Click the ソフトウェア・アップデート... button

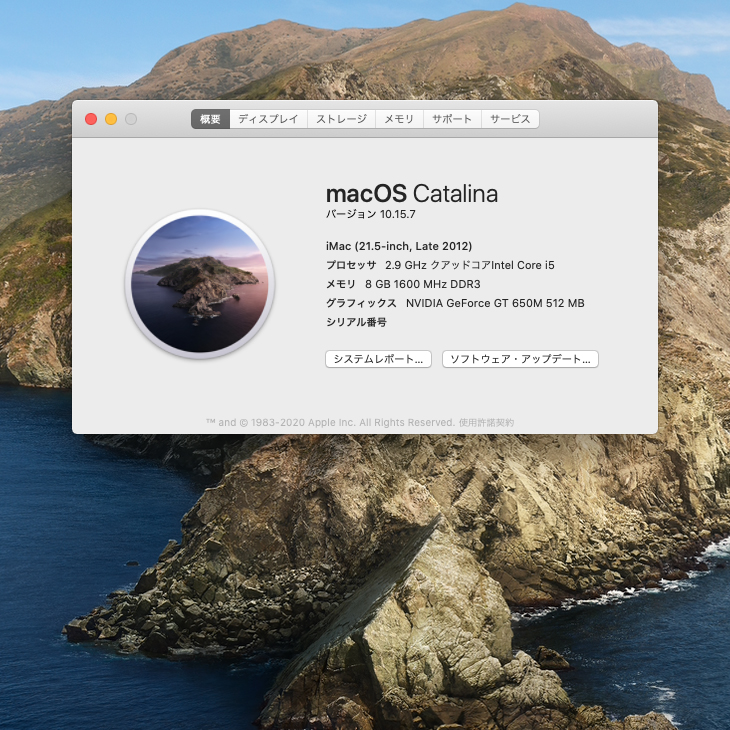(520, 359)
